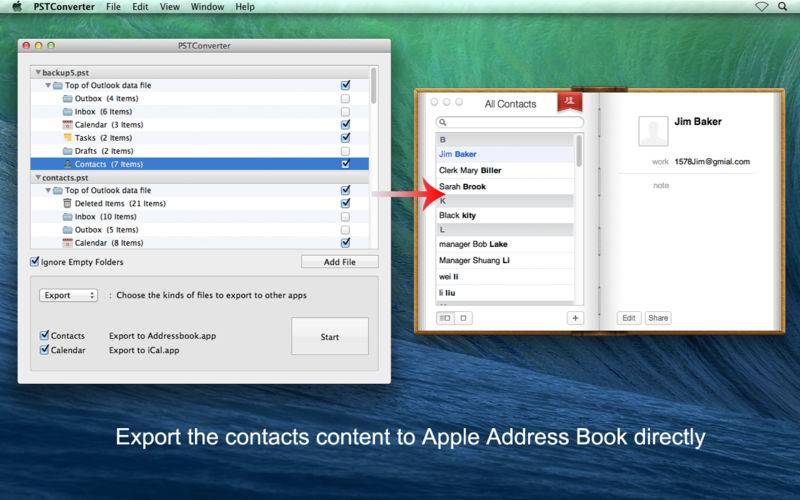Open the Edit menu
The width and height of the screenshot is (800, 500).
pos(140,7)
